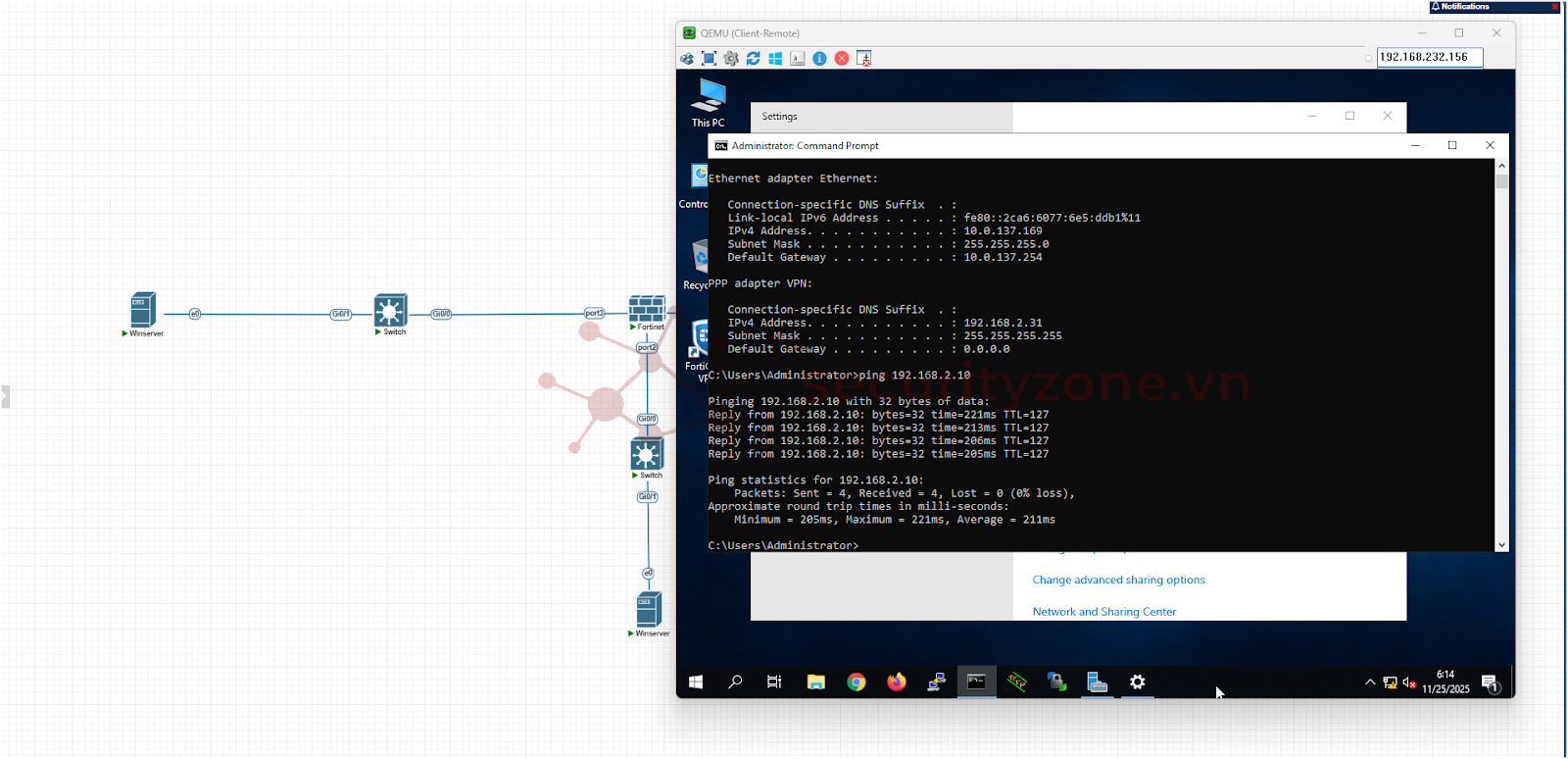The width and height of the screenshot is (1568, 759).
Task: Toggle the muted speaker icon in system tray
Action: [1409, 683]
